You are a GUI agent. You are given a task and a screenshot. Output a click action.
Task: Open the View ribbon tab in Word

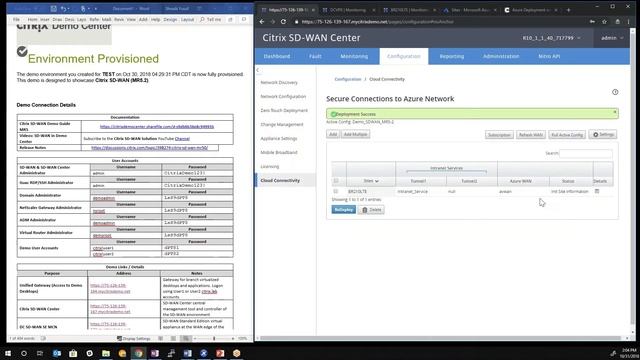(x=131, y=19)
